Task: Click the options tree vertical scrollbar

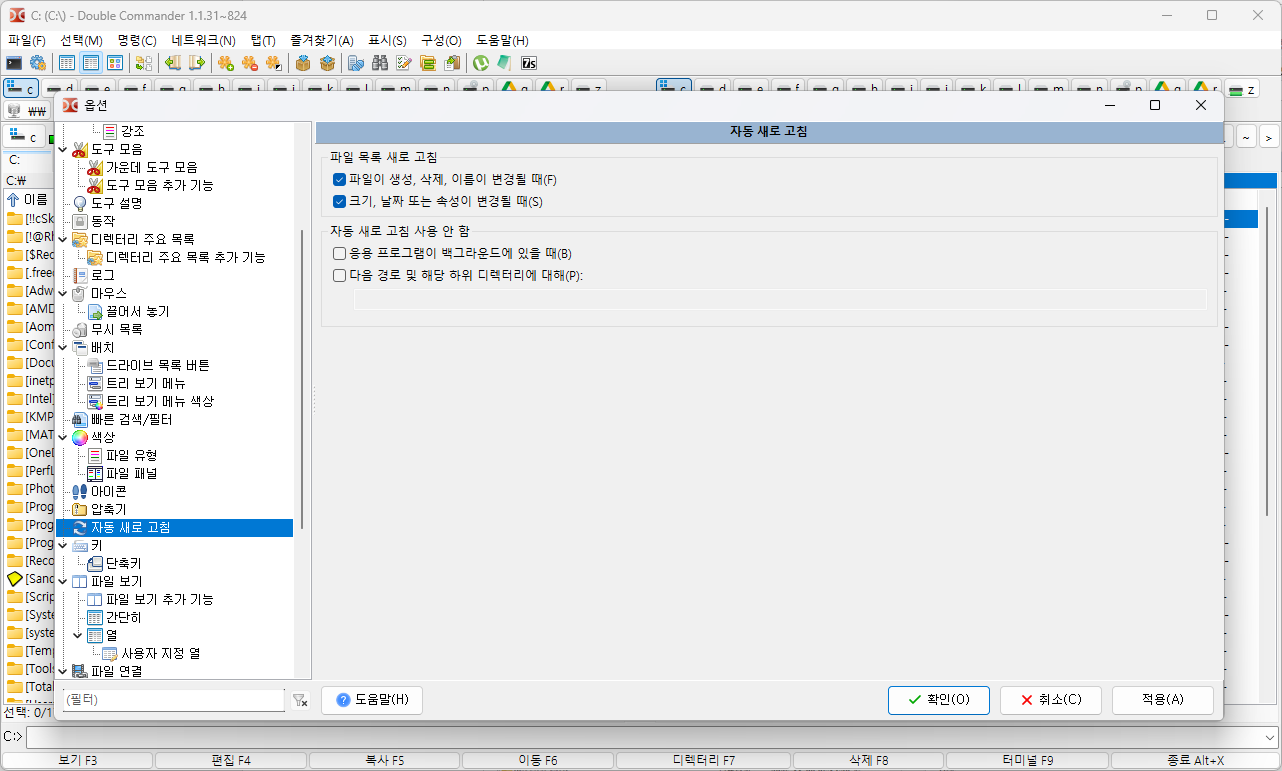Action: click(302, 380)
